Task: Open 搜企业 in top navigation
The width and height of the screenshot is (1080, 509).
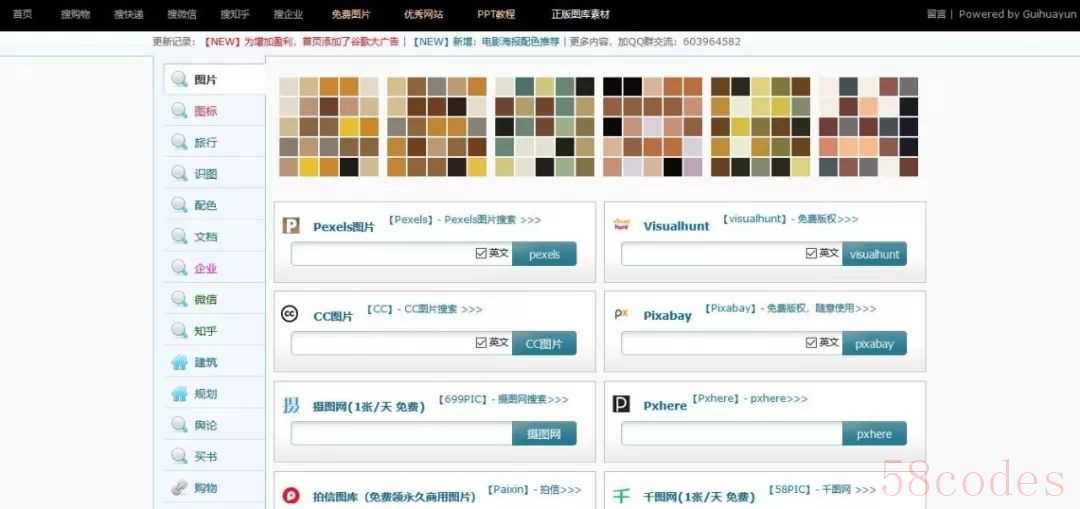Action: [288, 14]
